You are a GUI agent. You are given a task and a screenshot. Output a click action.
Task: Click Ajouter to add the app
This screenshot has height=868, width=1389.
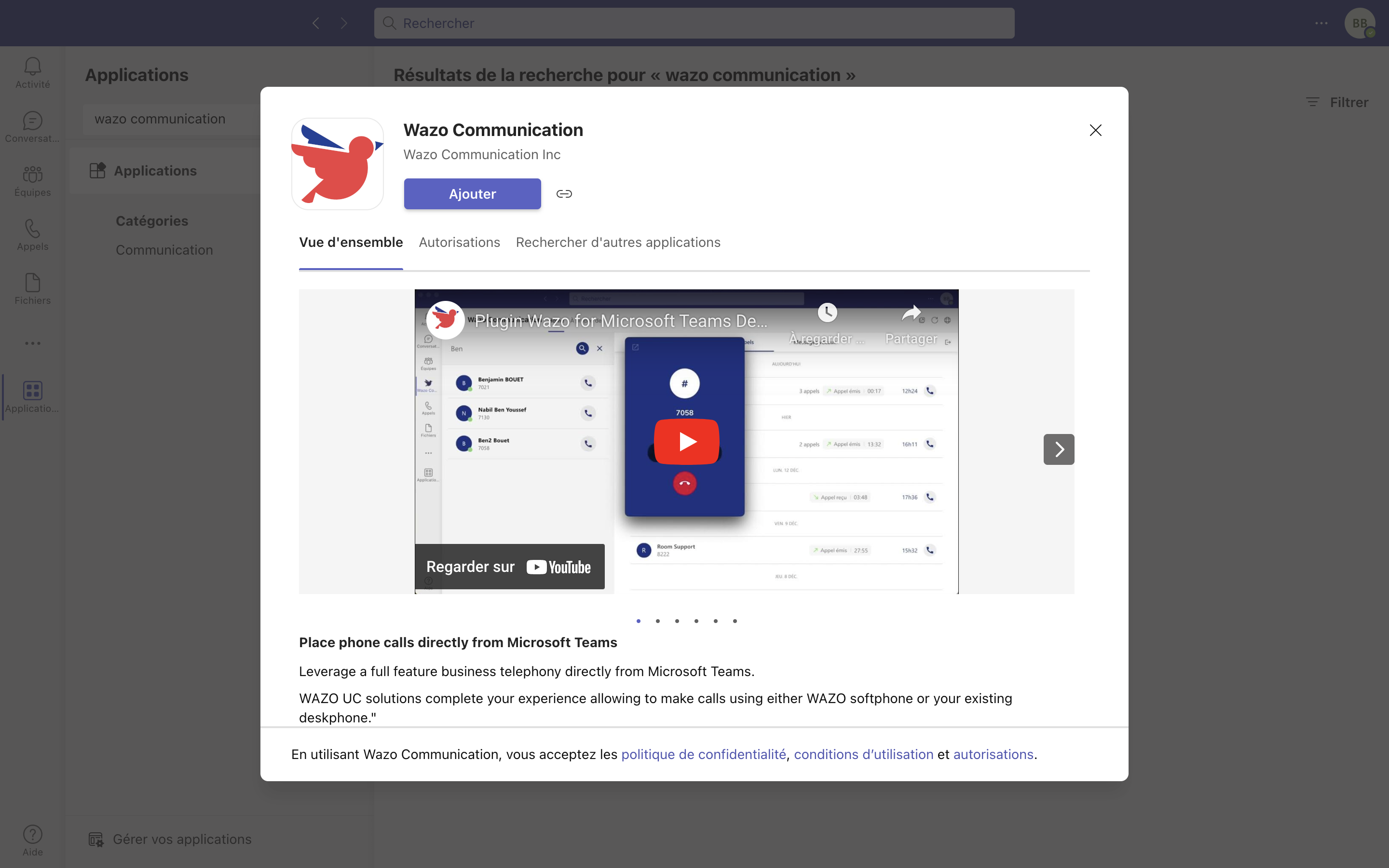[x=472, y=194]
